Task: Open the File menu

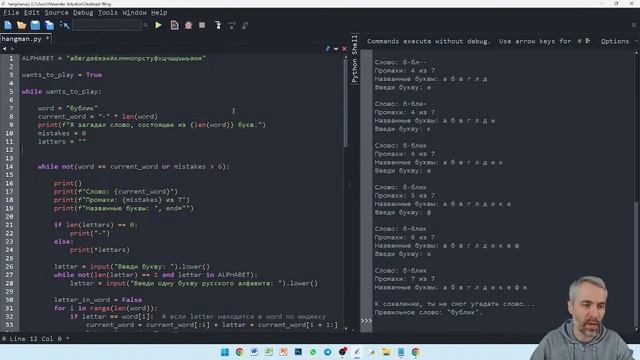Action: pos(11,13)
